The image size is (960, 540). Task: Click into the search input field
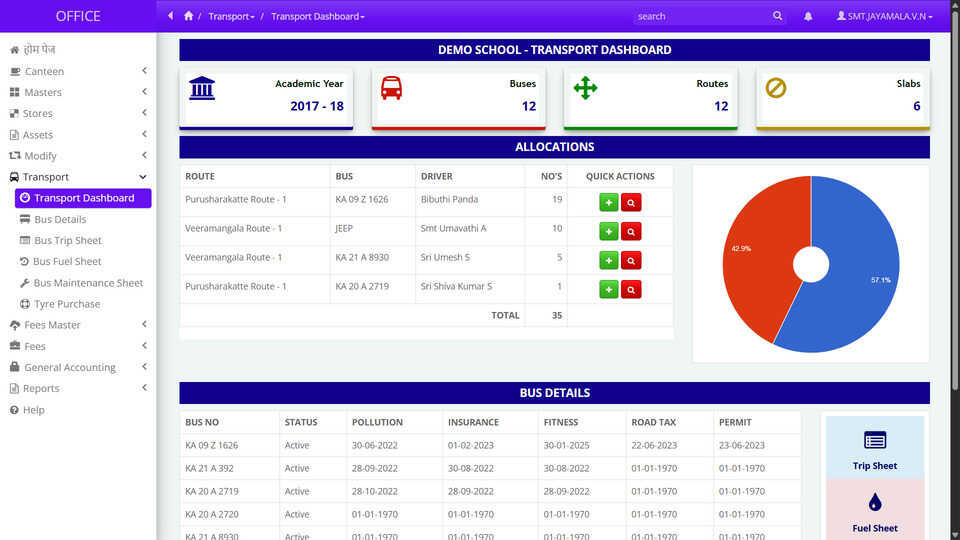click(700, 16)
